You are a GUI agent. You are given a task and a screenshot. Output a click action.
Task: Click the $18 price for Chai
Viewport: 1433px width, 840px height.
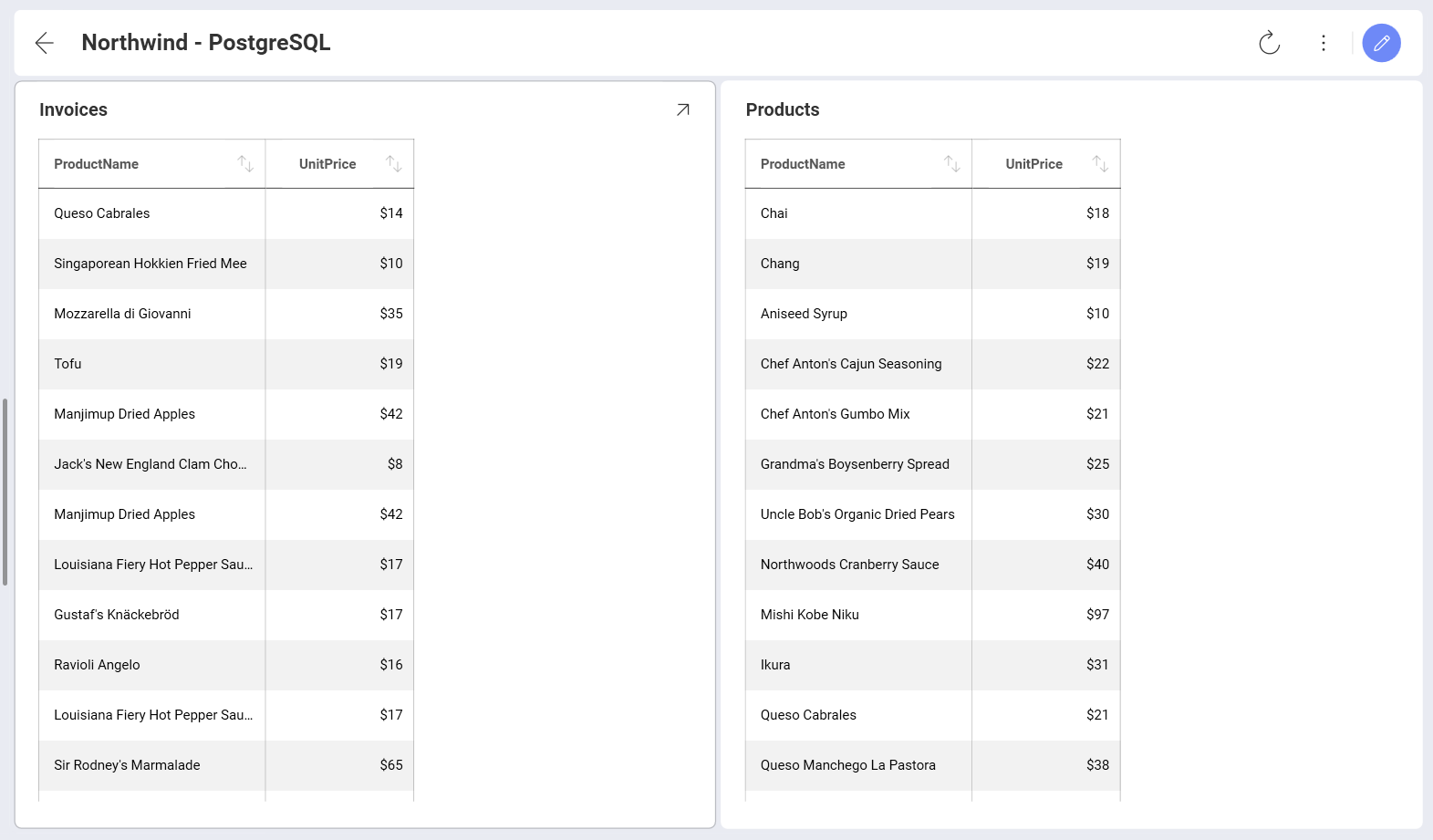coord(1097,213)
